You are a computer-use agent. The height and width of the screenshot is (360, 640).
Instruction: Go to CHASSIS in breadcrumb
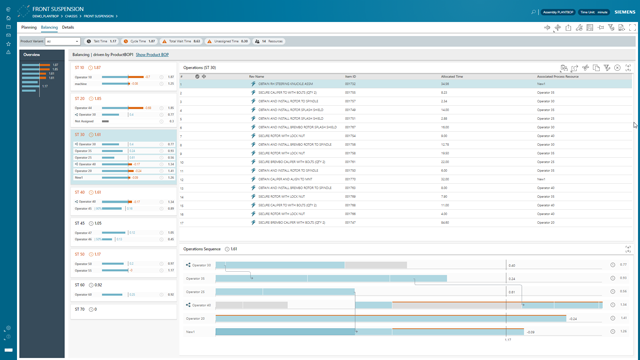click(x=71, y=16)
